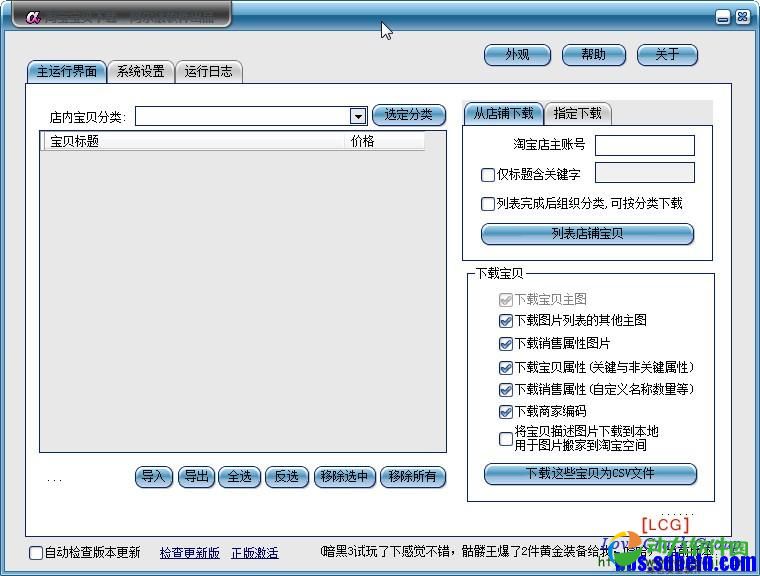Click the 淘宝店主账号 input field

tap(644, 145)
